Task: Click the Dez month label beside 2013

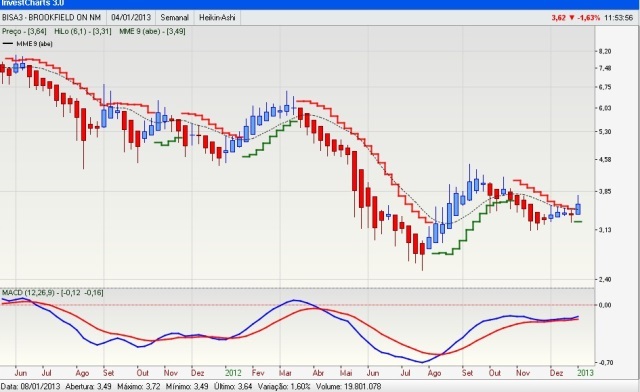Action: (557, 373)
